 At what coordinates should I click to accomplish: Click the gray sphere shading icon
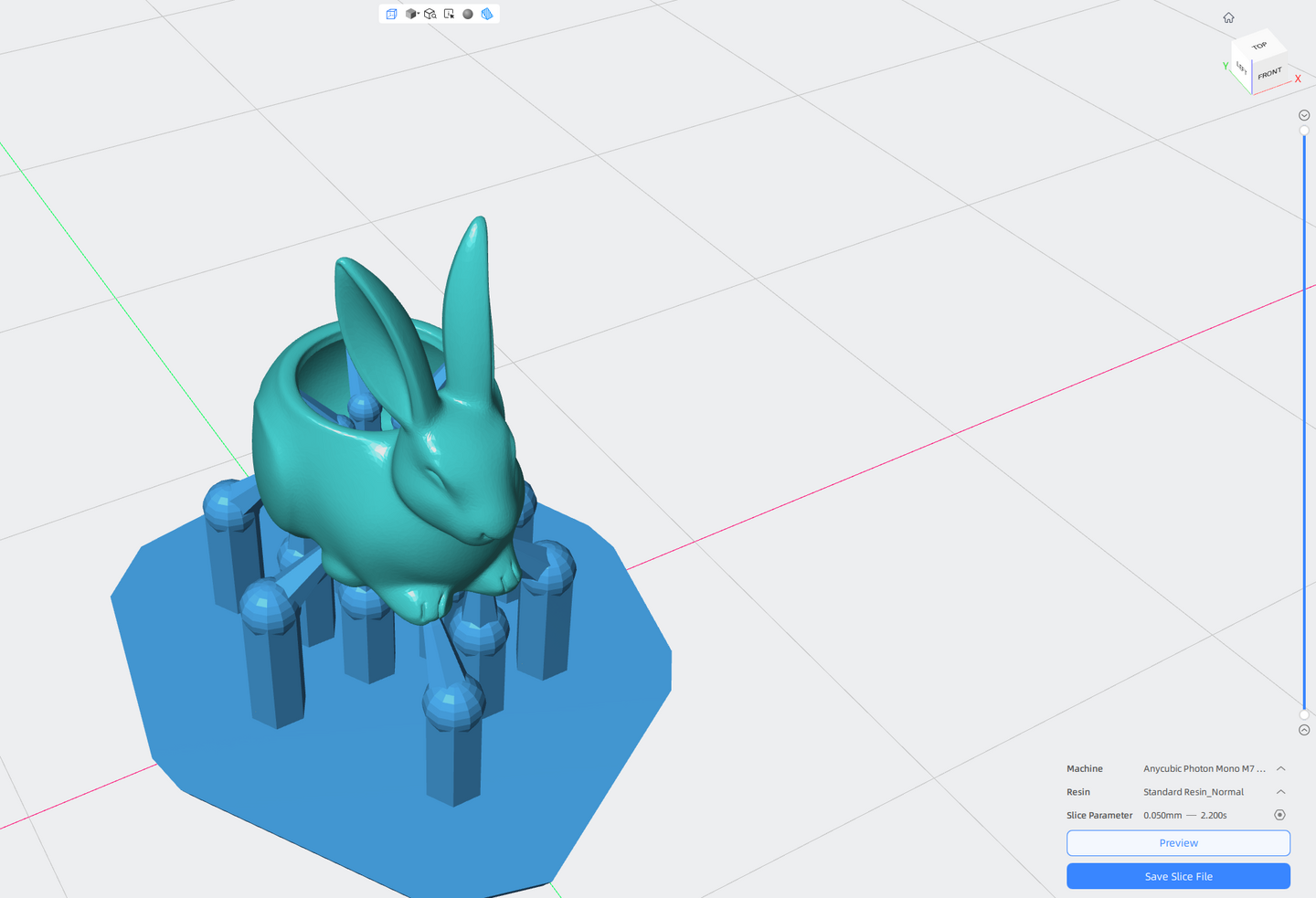[468, 14]
